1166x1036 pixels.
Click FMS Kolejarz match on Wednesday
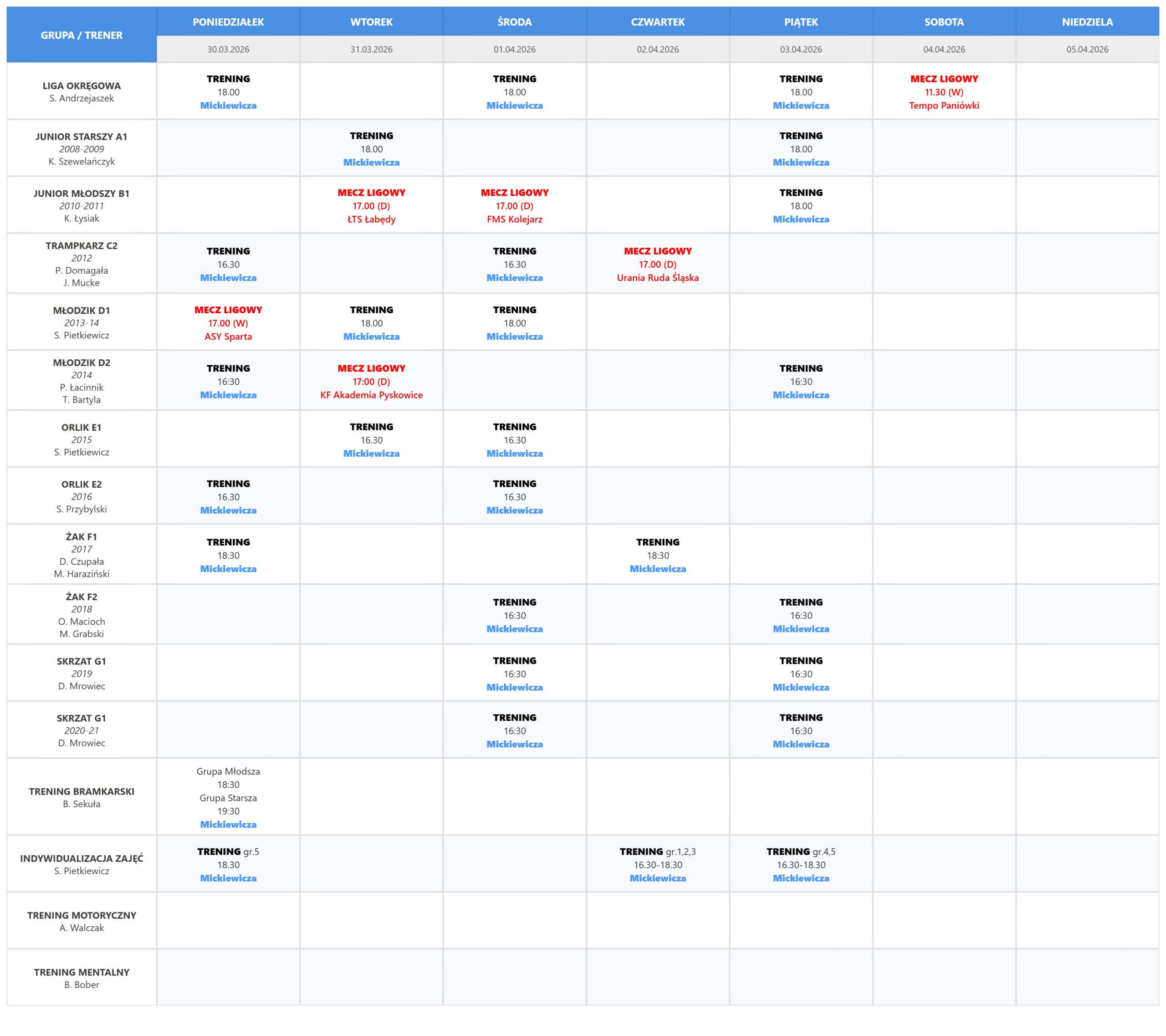515,219
